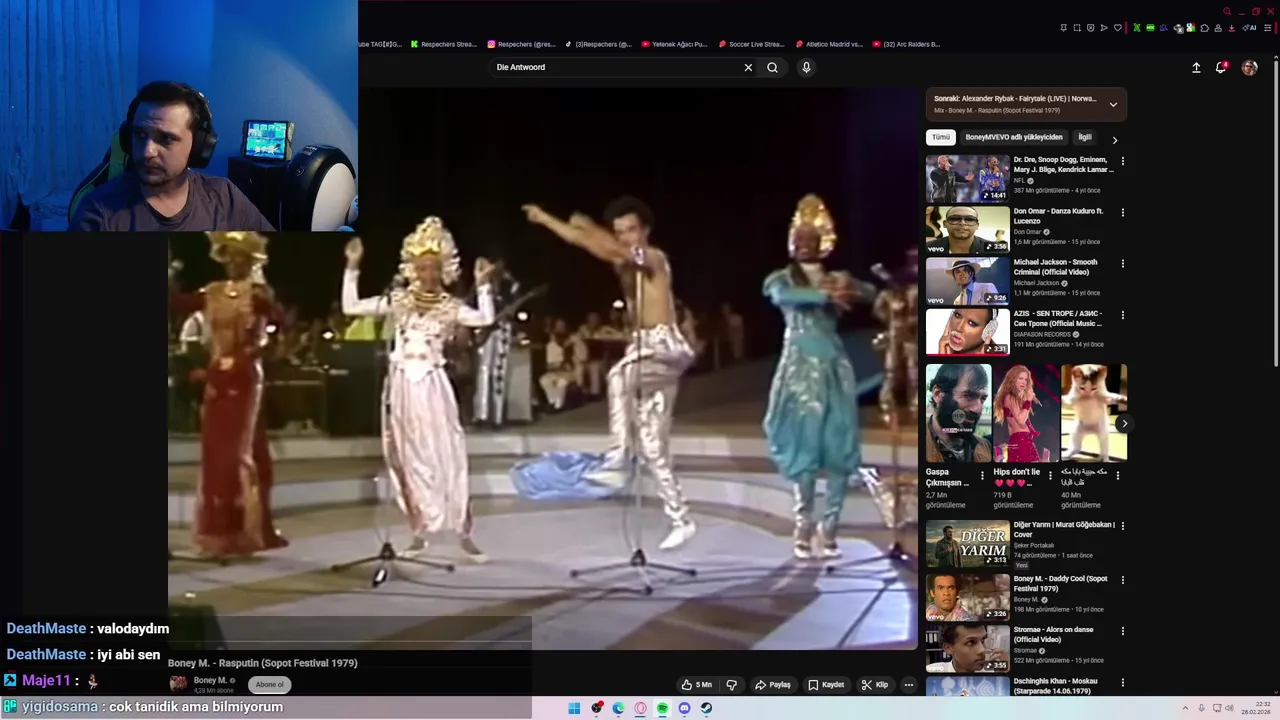Open options for Dr. Dre halftime video
This screenshot has height=720, width=1280.
coord(1122,161)
